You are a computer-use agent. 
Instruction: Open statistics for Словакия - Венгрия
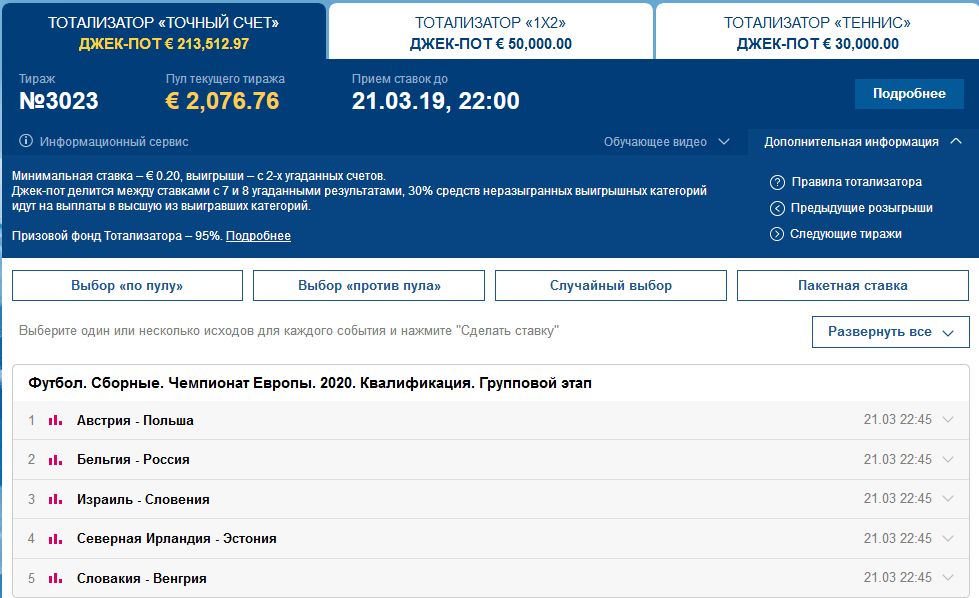point(54,578)
